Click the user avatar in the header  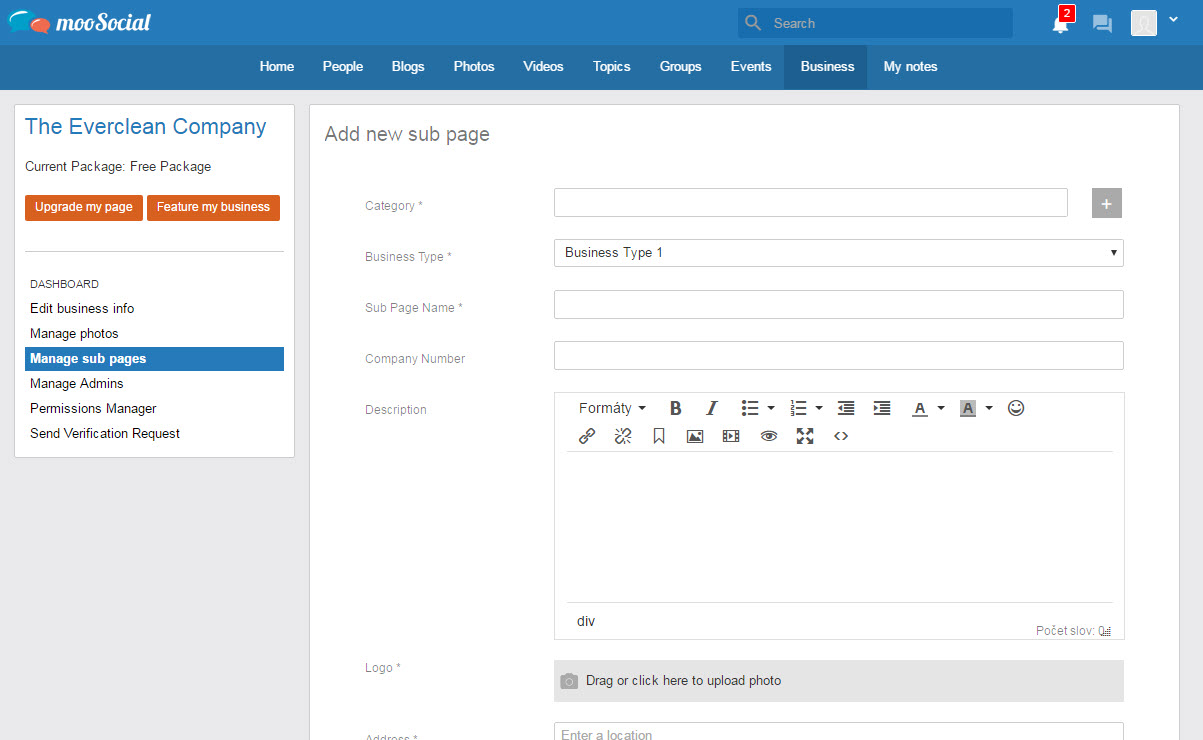pos(1144,23)
